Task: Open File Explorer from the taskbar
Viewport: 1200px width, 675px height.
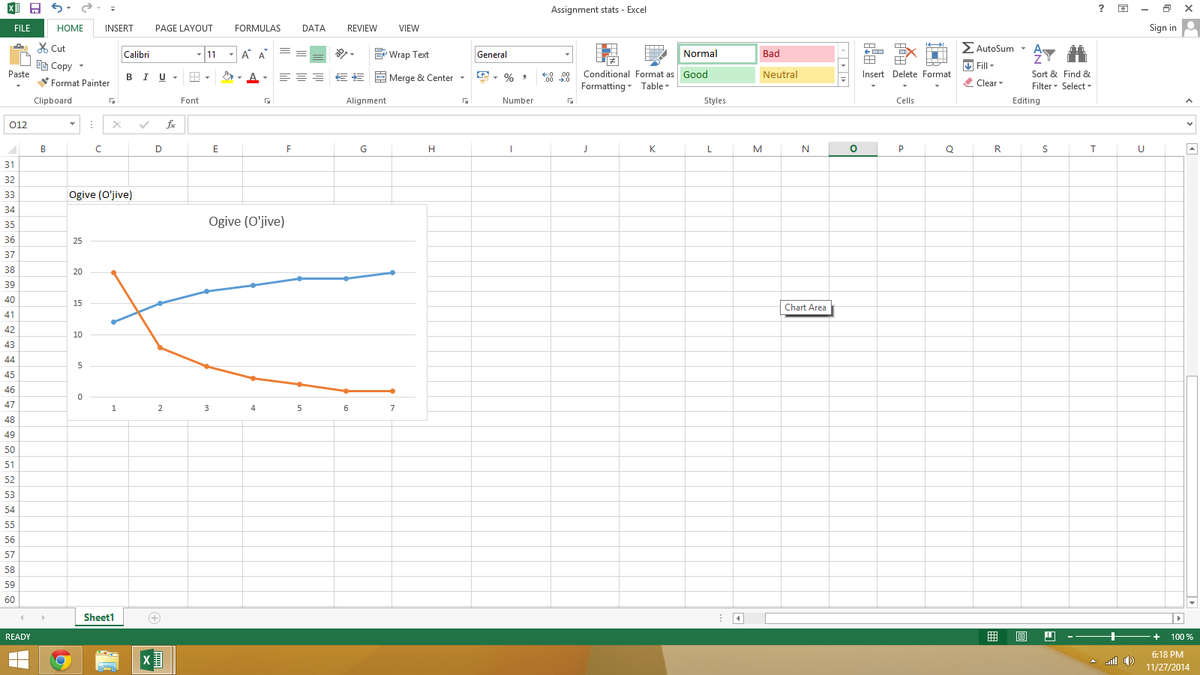Action: (x=107, y=660)
